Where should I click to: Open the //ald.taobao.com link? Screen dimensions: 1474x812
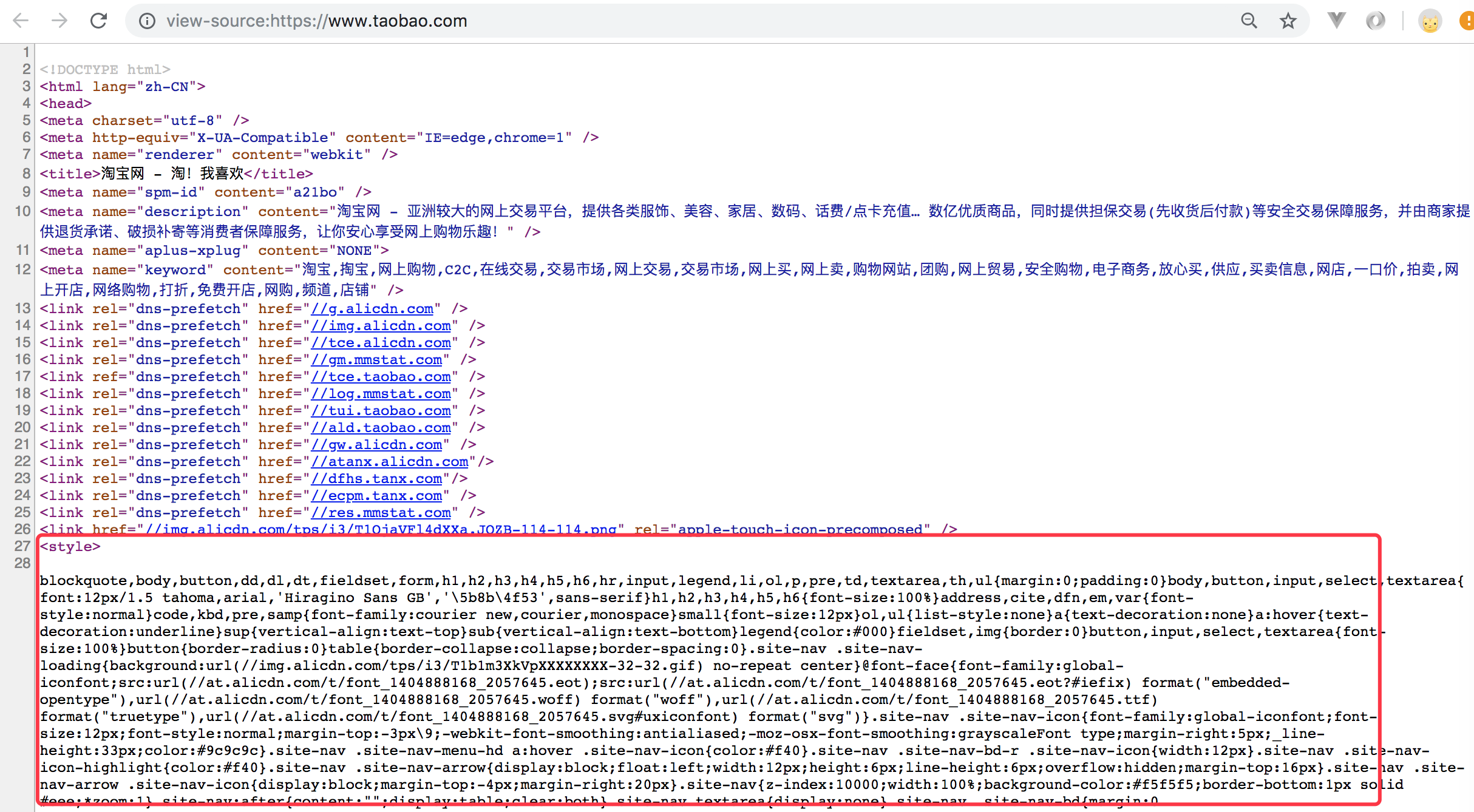[381, 428]
